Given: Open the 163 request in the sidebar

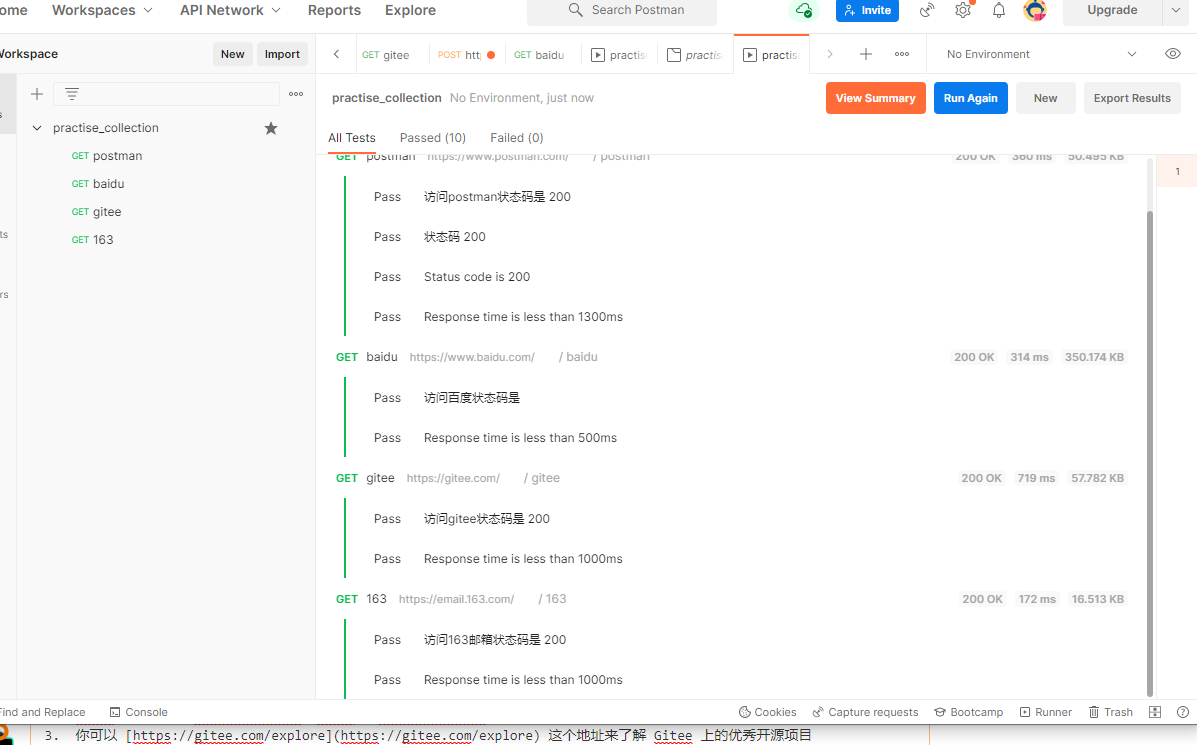Looking at the screenshot, I should click(x=92, y=240).
